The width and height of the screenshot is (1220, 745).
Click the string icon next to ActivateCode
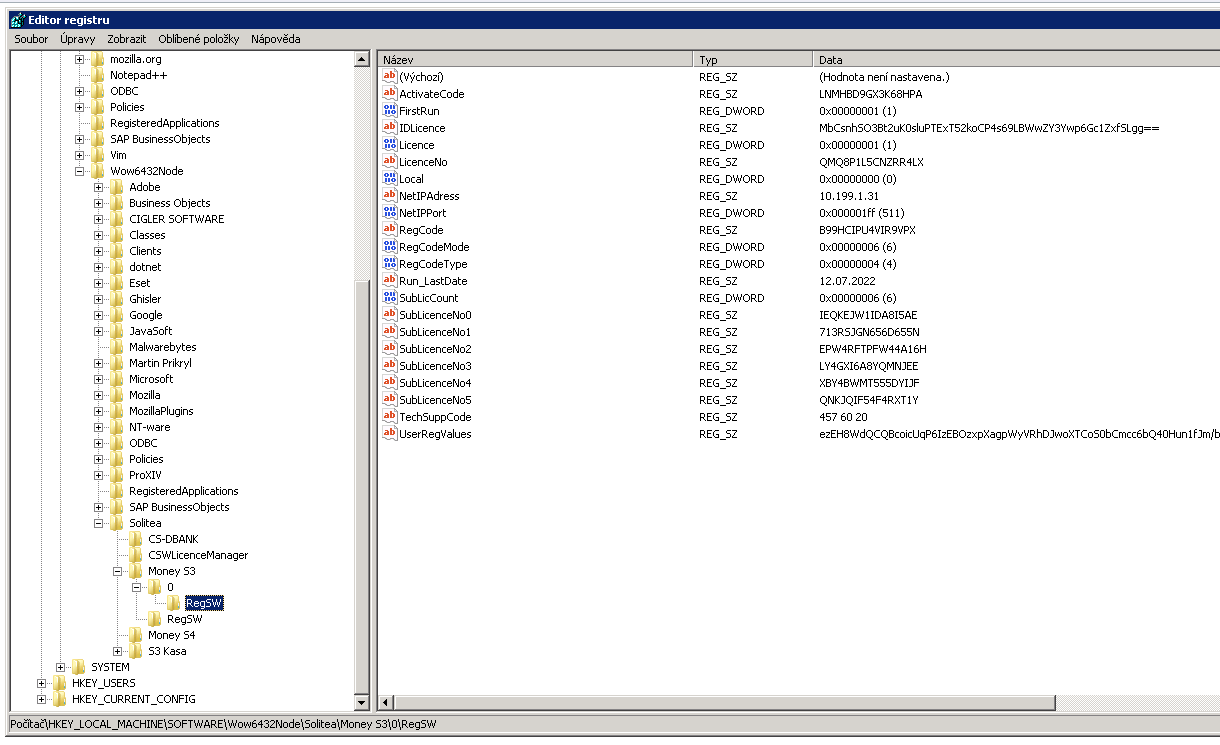tap(390, 94)
